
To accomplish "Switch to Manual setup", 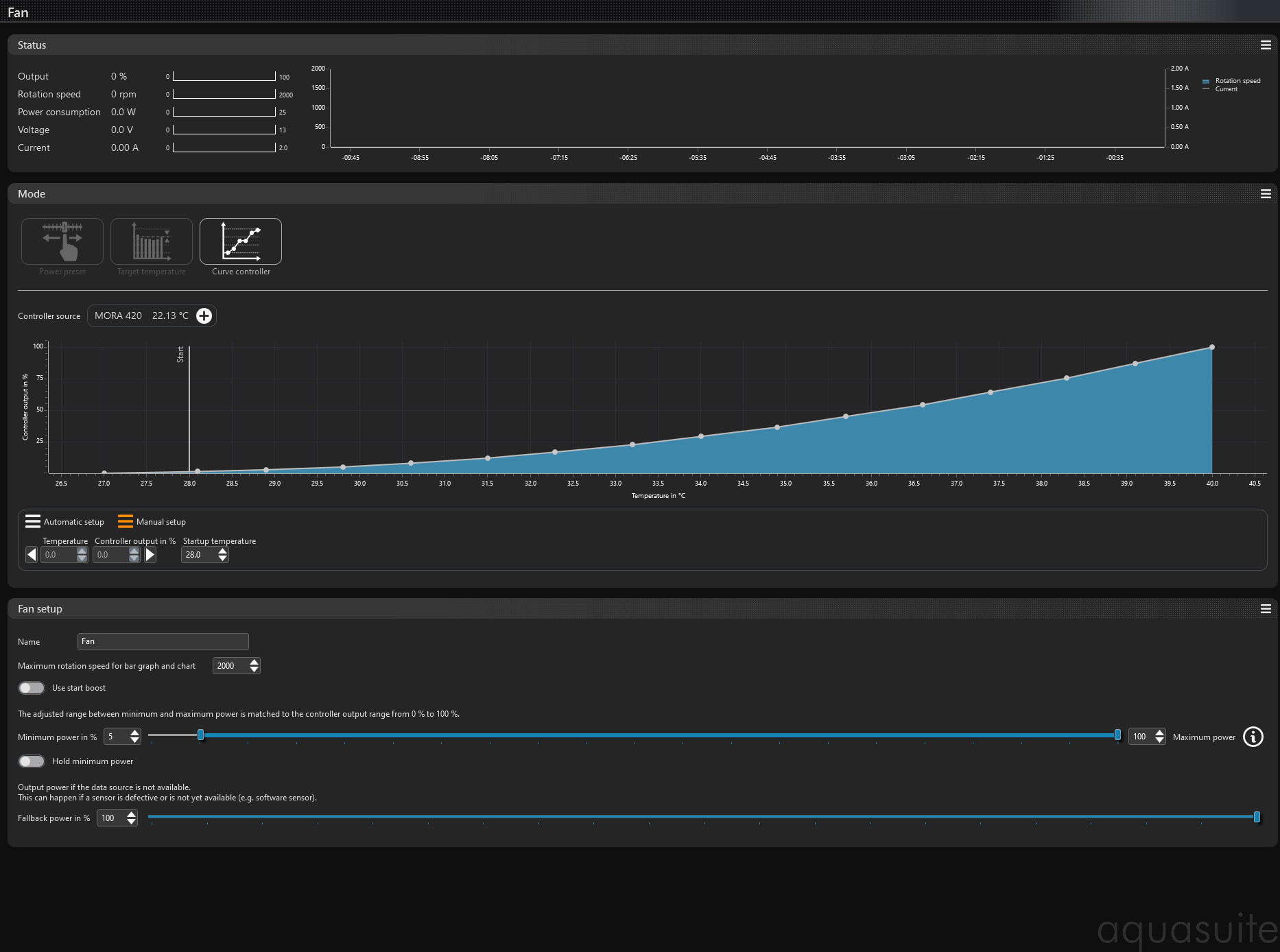I will (152, 522).
